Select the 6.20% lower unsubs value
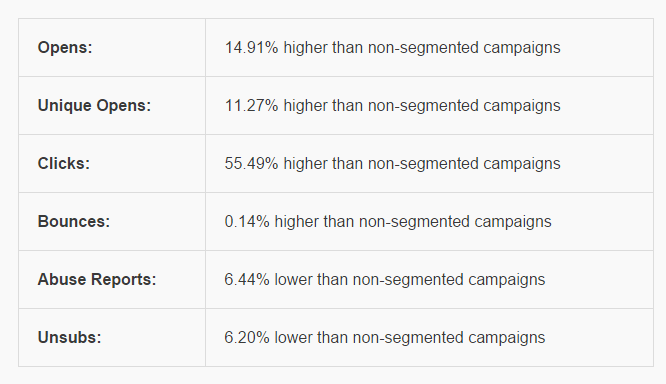Viewport: 666px width, 384px height. (x=385, y=338)
